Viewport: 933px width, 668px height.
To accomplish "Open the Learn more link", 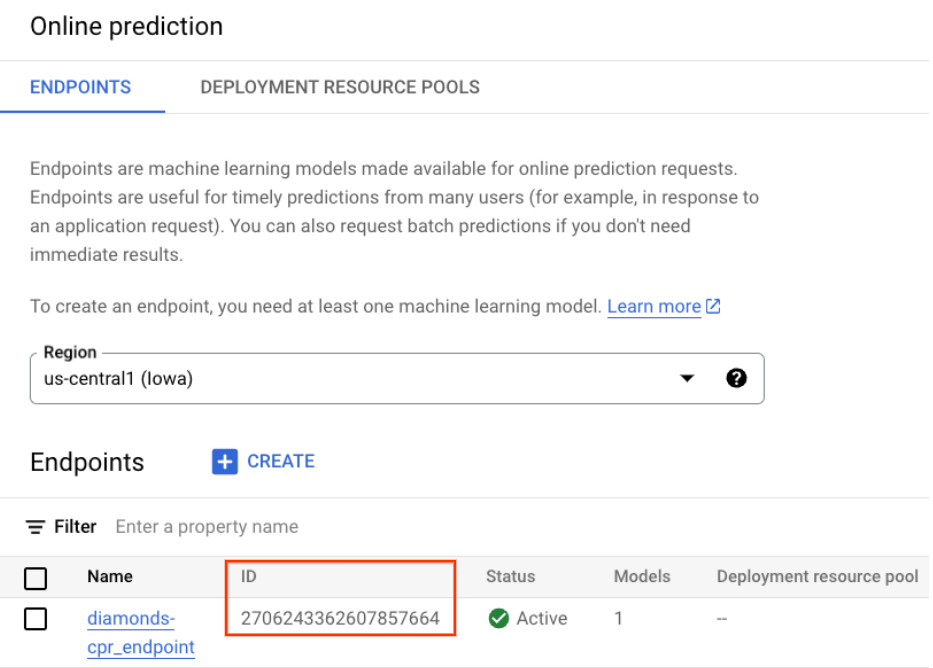I will click(654, 307).
